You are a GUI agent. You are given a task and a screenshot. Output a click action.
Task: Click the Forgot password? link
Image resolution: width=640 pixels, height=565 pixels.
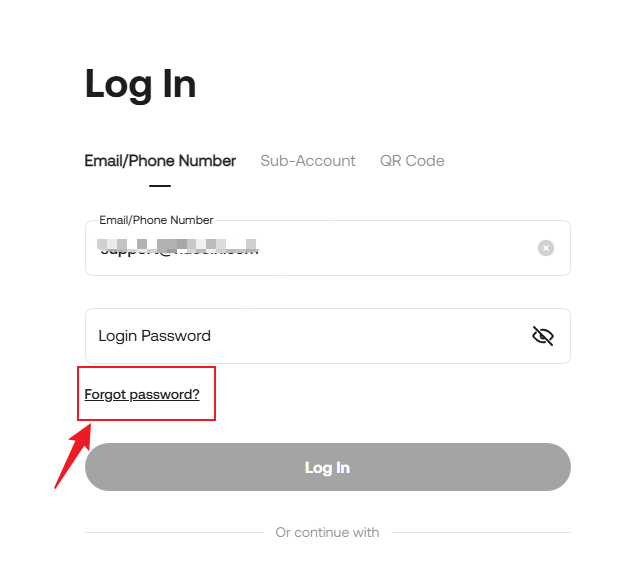[142, 395]
